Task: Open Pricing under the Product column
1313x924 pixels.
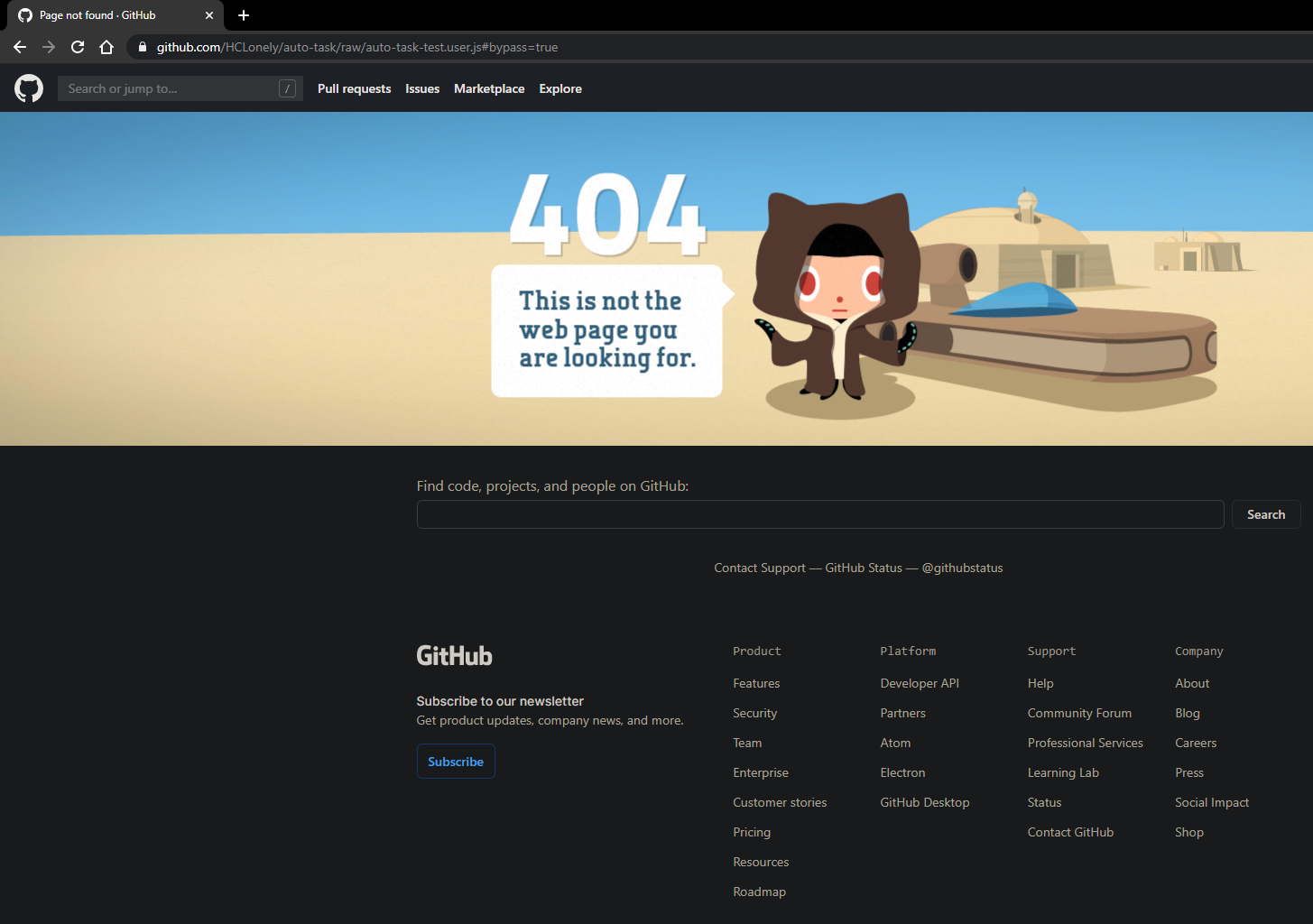Action: click(x=751, y=831)
